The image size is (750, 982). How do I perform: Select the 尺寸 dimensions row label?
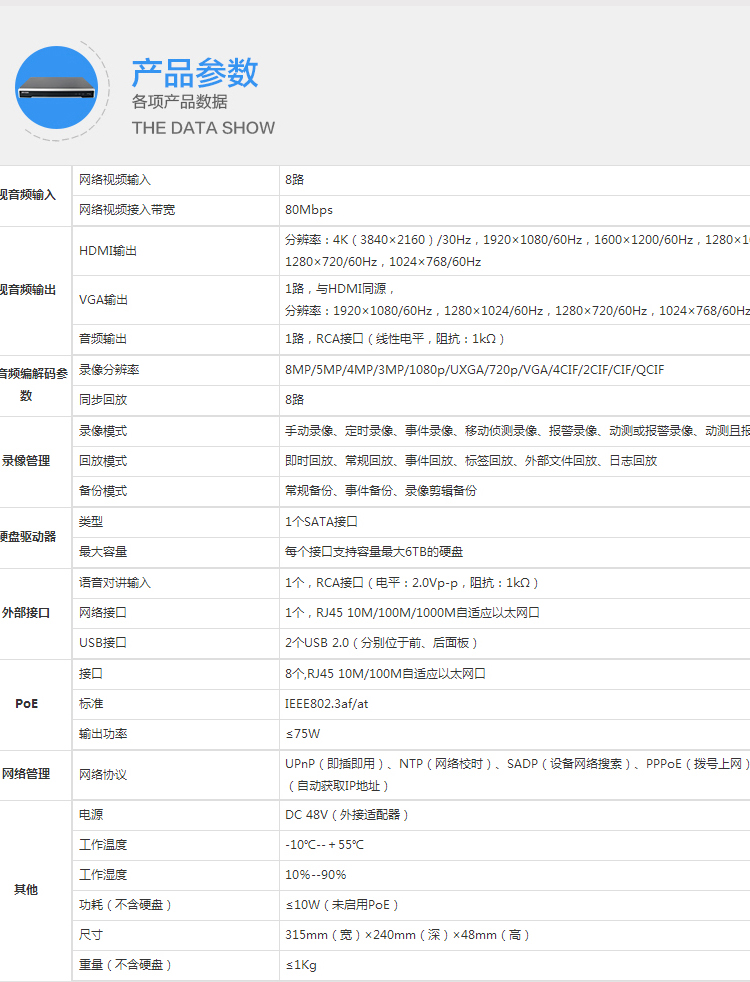(x=91, y=934)
